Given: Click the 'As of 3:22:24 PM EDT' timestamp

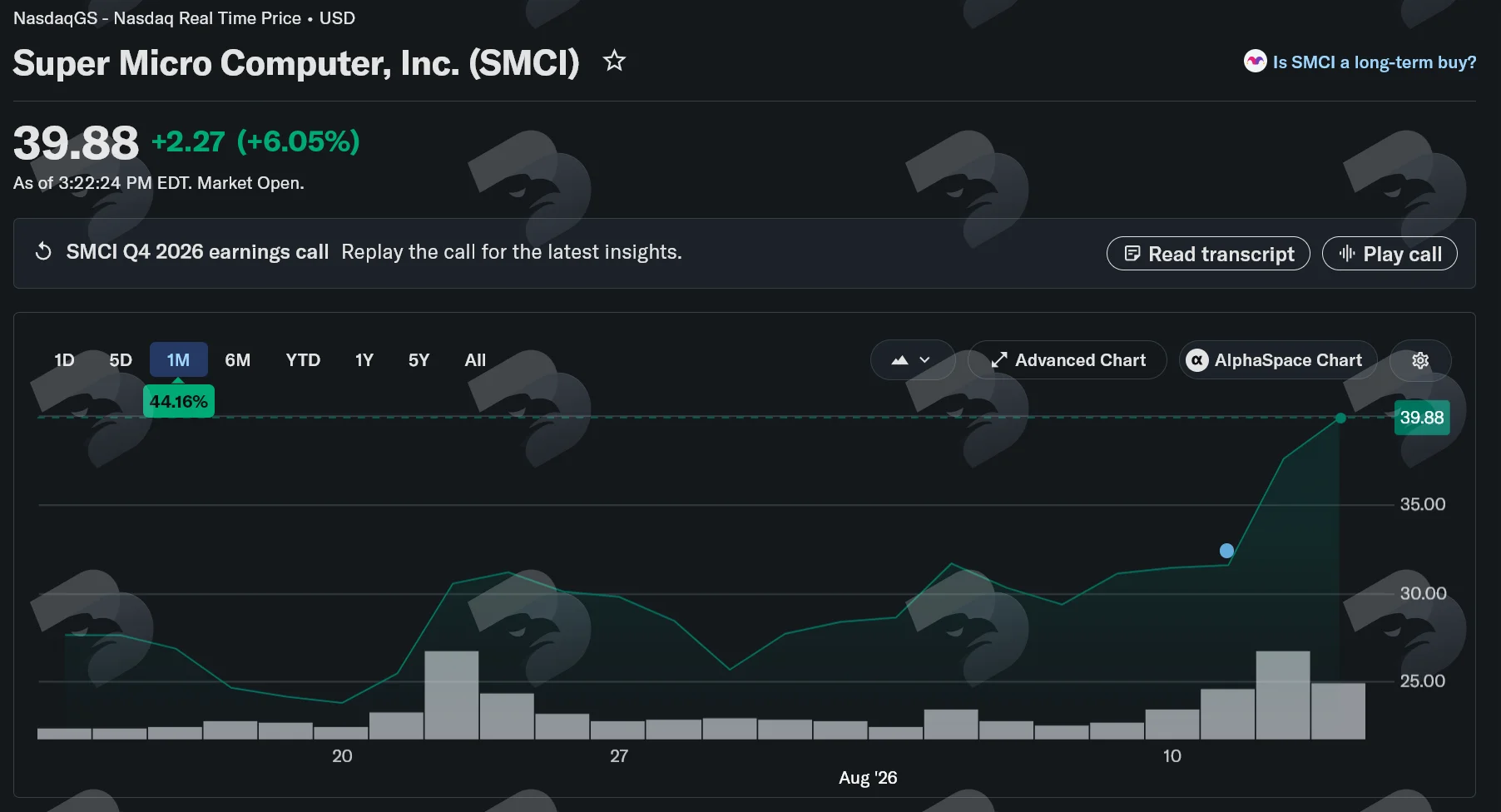Looking at the screenshot, I should [x=159, y=183].
